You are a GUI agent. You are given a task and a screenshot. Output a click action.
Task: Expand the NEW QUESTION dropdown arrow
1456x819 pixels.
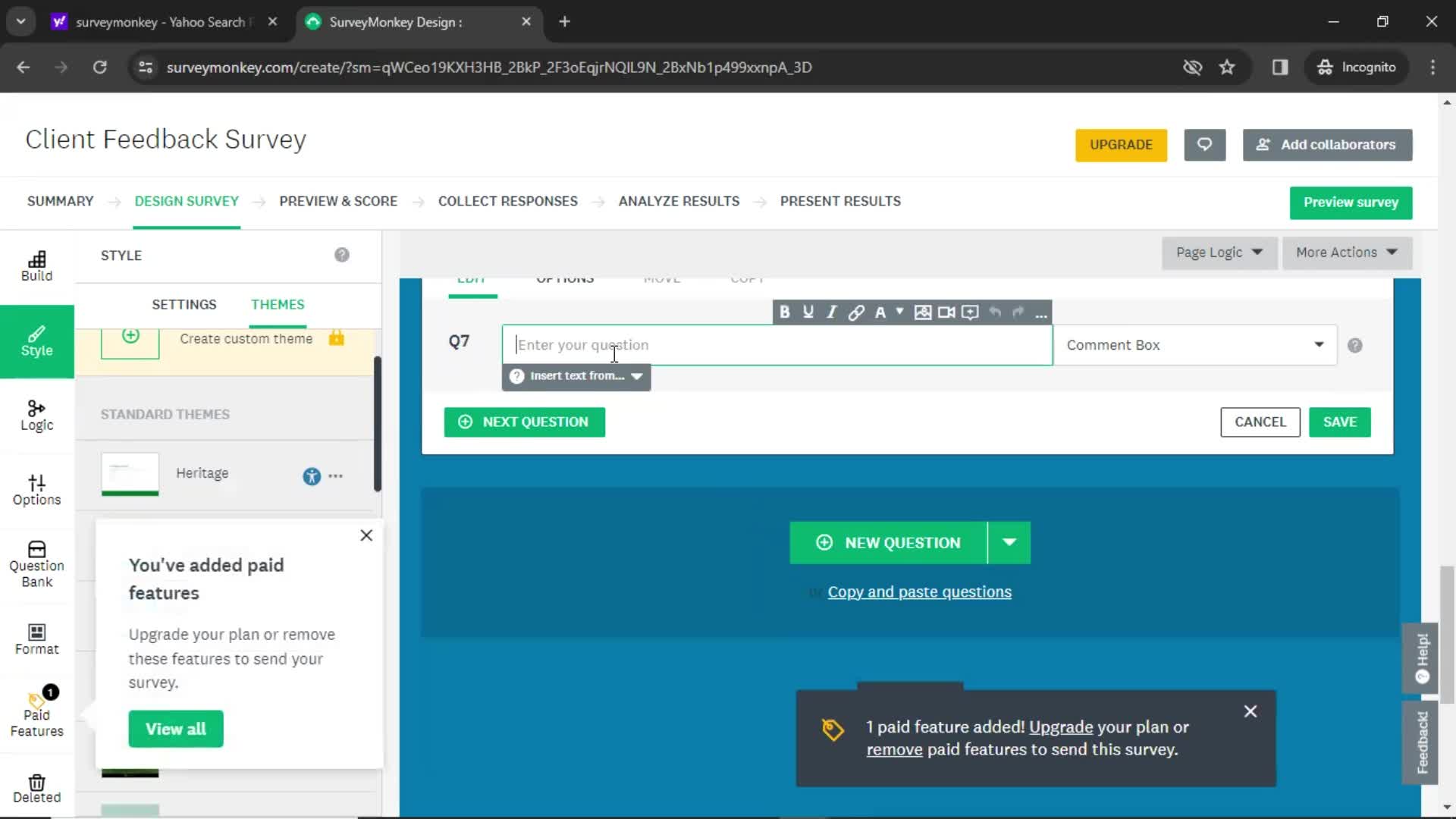click(1009, 542)
